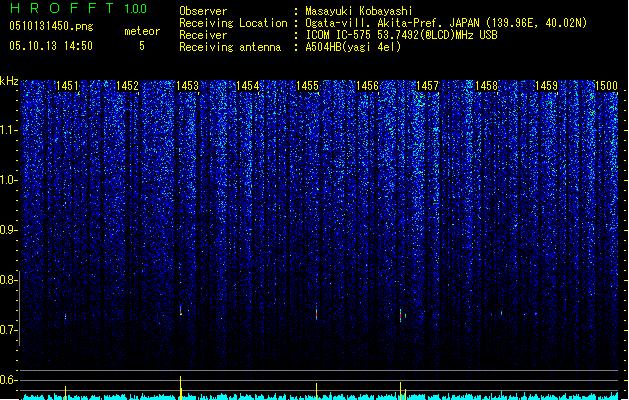Click the 0.7 kHz axis label
This screenshot has width=629, height=400.
(9, 330)
